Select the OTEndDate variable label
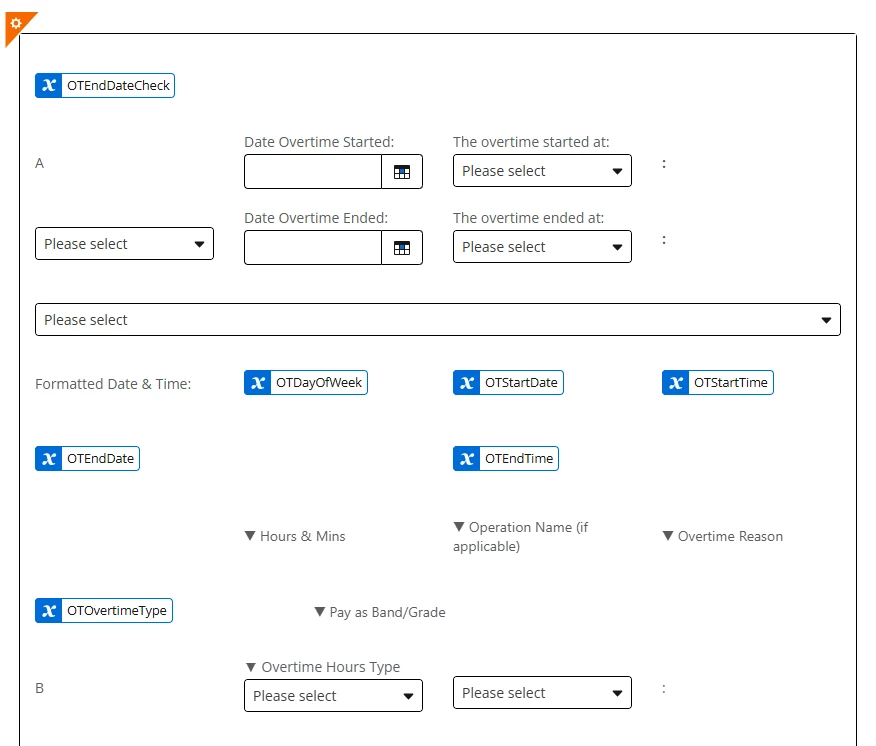876x746 pixels. [101, 459]
